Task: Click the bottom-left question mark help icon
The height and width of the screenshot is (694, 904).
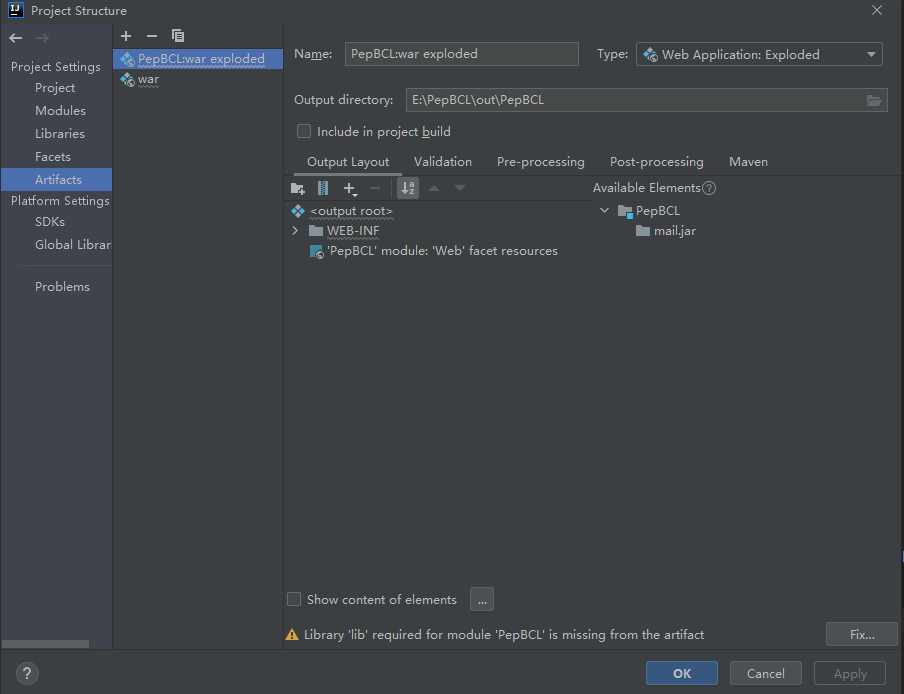Action: (26, 673)
